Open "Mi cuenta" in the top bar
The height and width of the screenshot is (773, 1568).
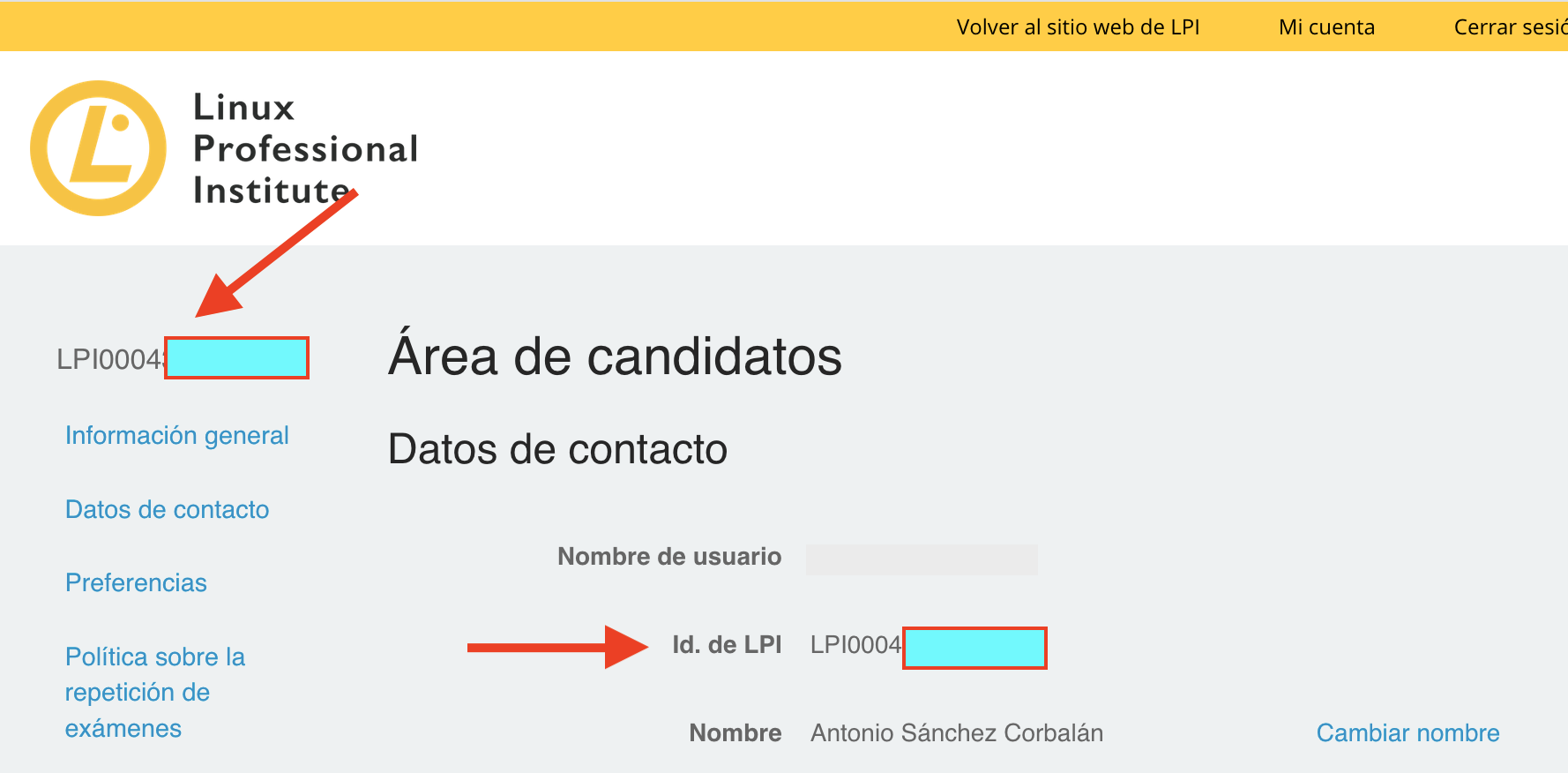[1326, 26]
